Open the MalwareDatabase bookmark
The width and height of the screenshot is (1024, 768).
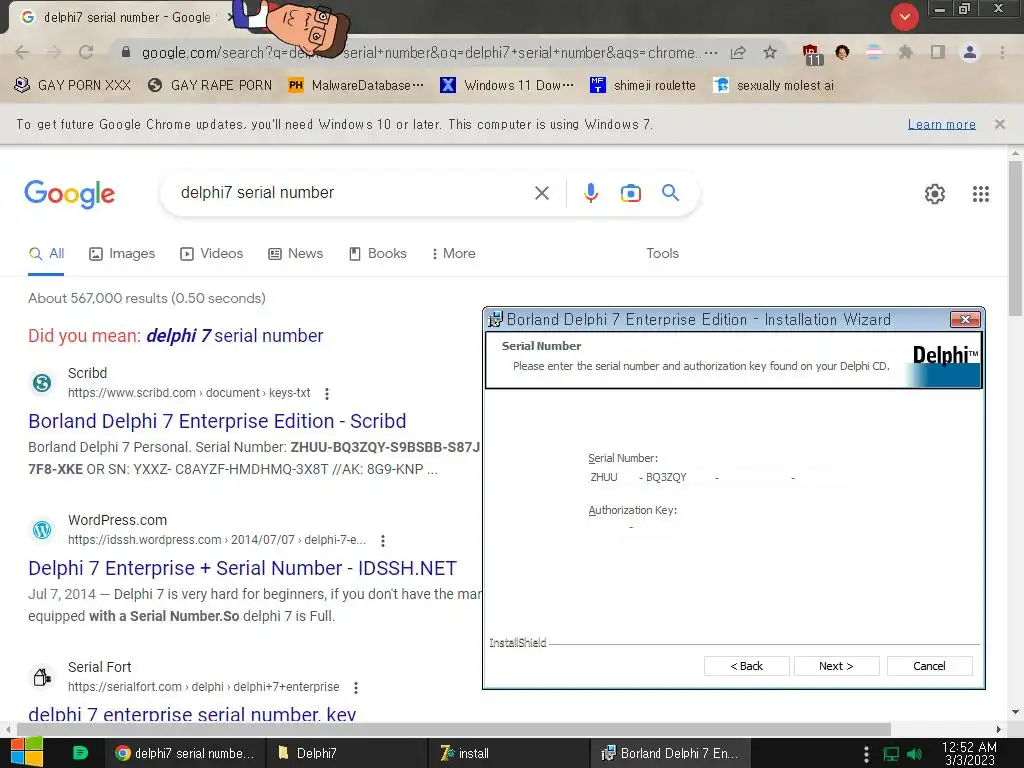(x=356, y=86)
